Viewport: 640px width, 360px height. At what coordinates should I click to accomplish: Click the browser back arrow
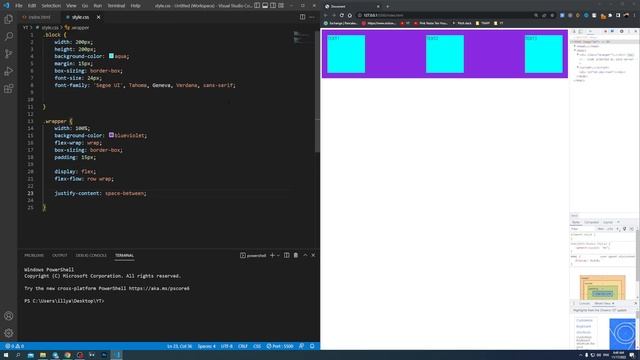coord(326,15)
